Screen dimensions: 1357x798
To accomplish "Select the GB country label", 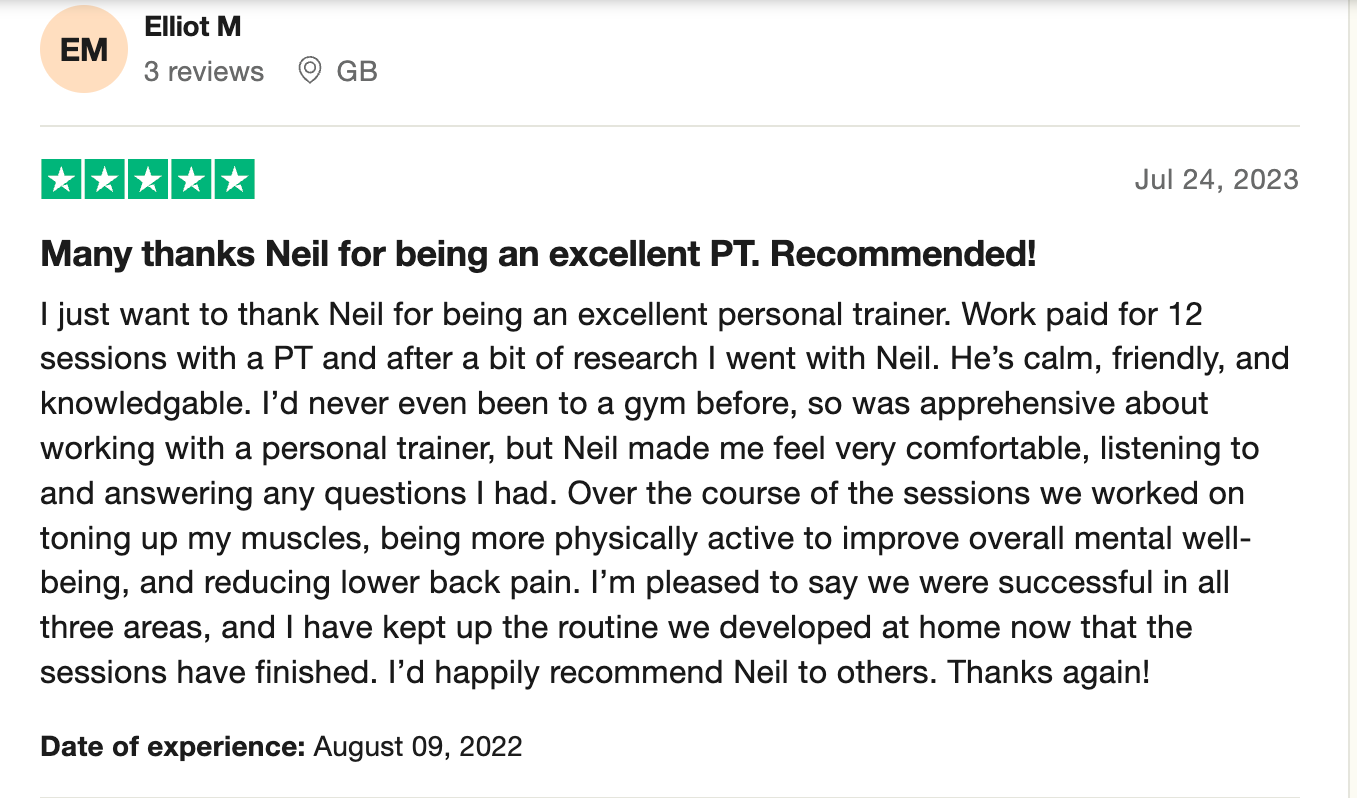I will click(357, 72).
